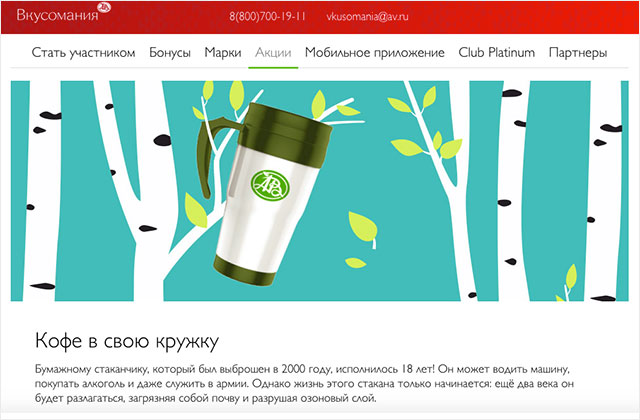Click the green AV emblem on the mug
This screenshot has width=640, height=420.
[x=270, y=186]
